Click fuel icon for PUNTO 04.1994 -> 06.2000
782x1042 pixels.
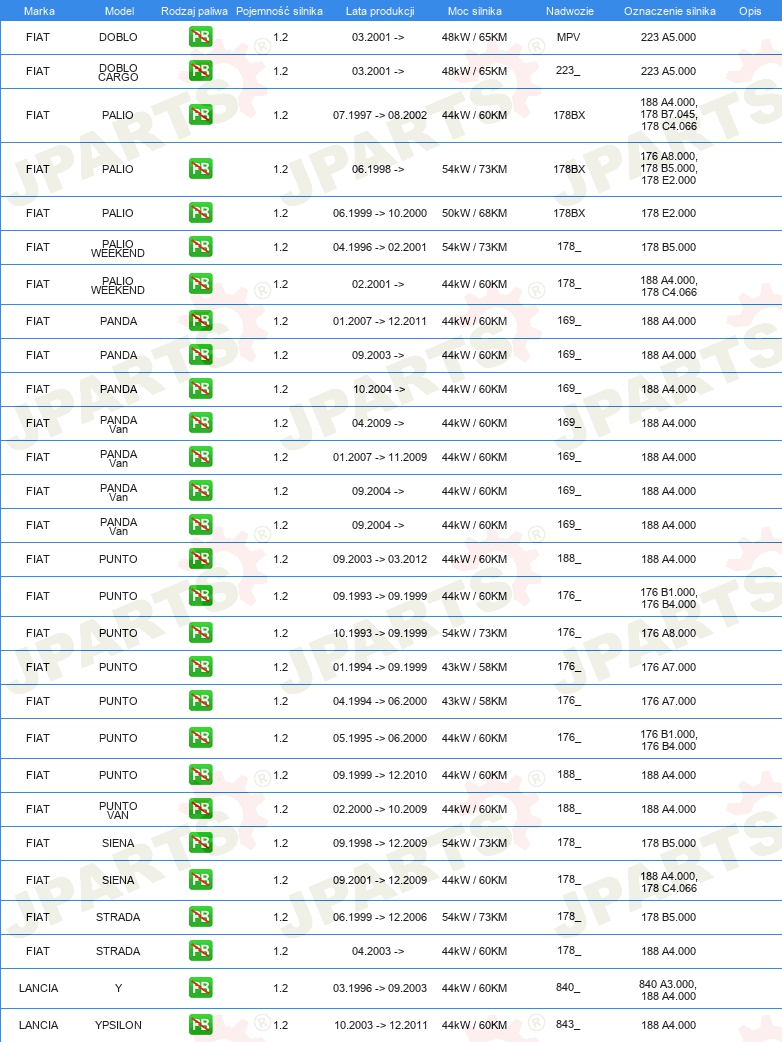[201, 700]
